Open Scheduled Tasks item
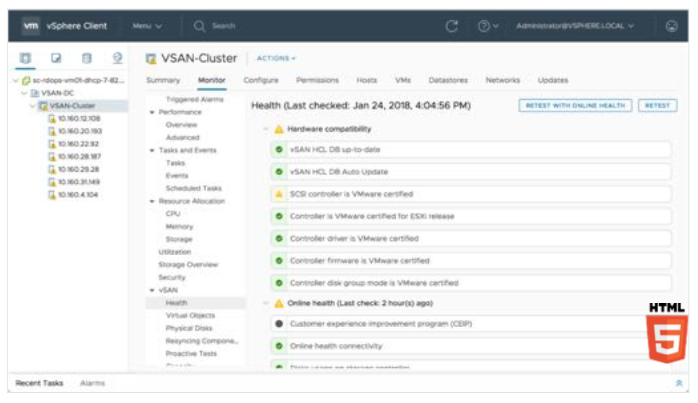The height and width of the screenshot is (403, 698). pos(193,188)
